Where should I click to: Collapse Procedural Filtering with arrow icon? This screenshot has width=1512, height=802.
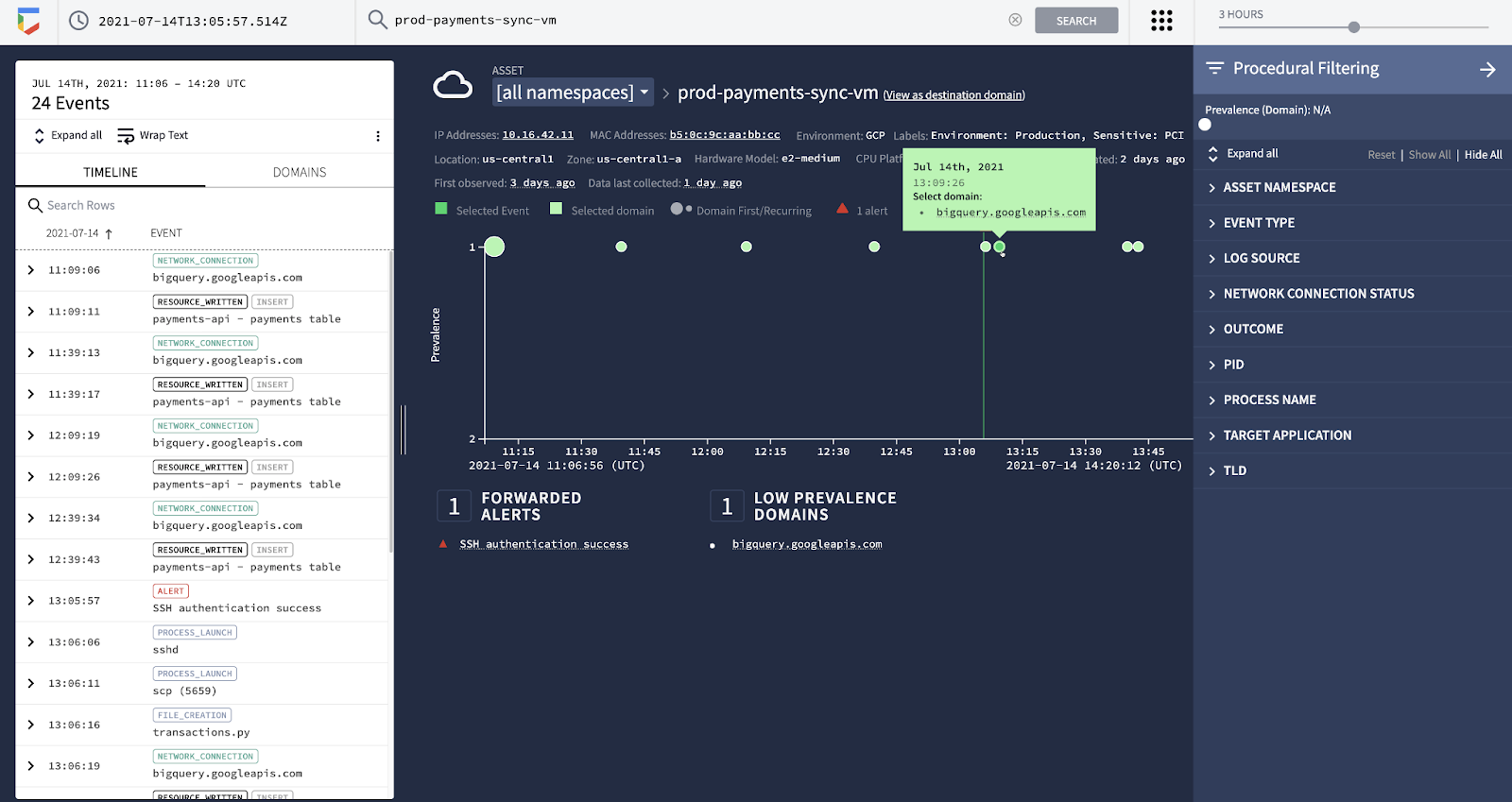[x=1487, y=69]
